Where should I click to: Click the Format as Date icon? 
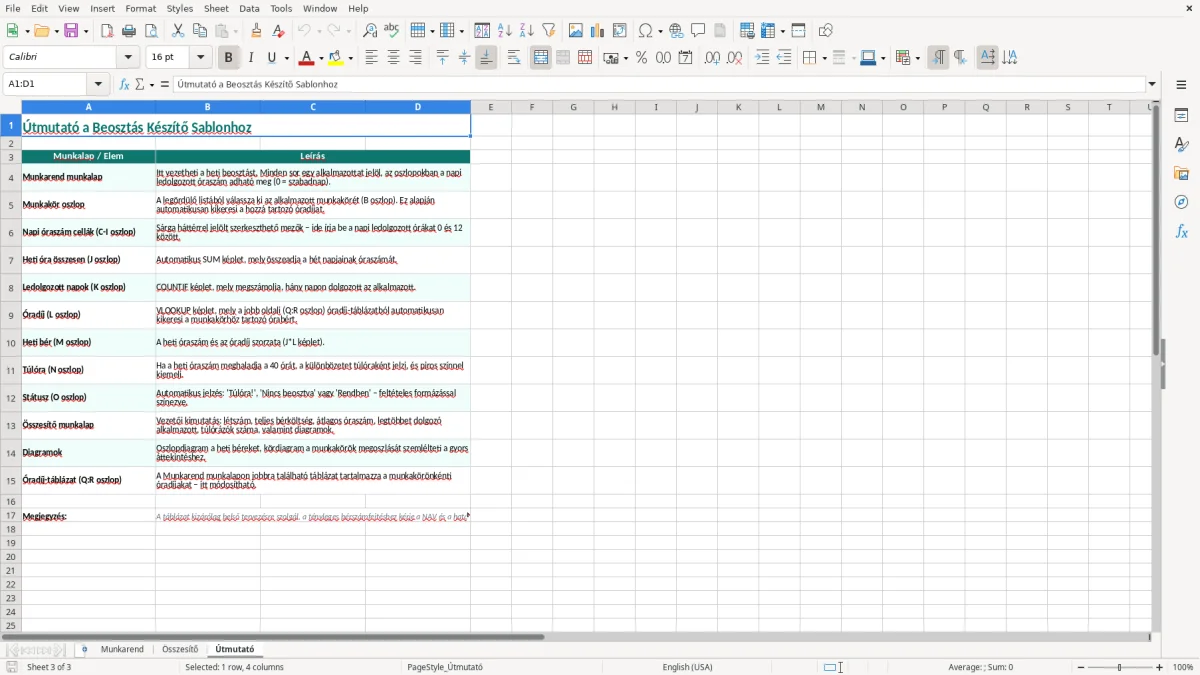(685, 58)
